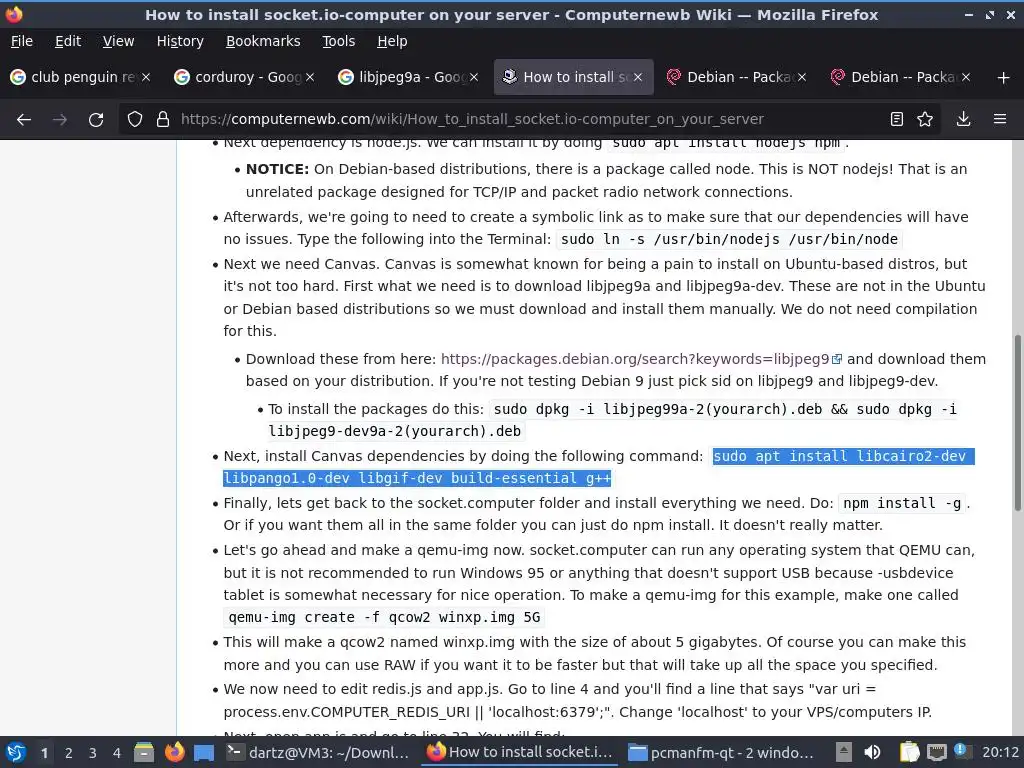The height and width of the screenshot is (768, 1024).
Task: Open the Firefox hamburger application menu
Action: point(1000,120)
